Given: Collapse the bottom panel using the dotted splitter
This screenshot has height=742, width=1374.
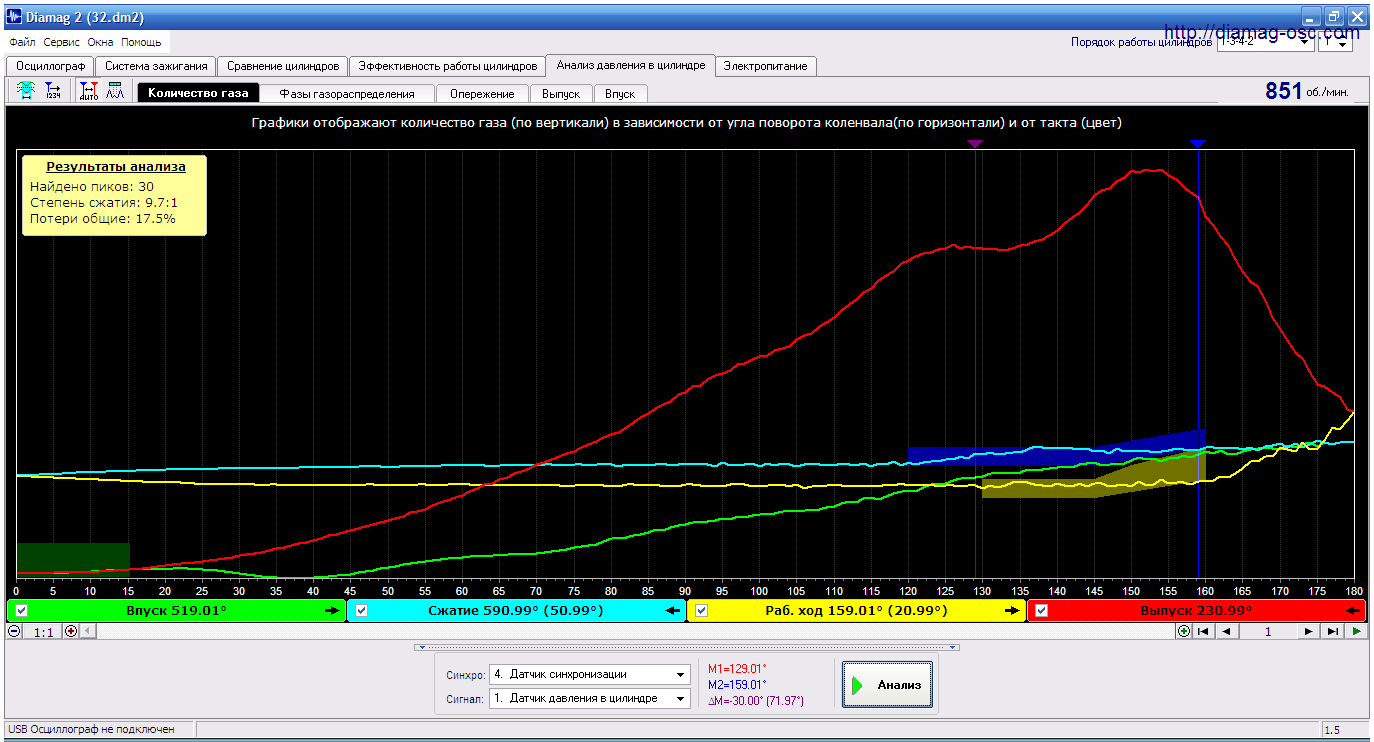Looking at the screenshot, I should (687, 647).
